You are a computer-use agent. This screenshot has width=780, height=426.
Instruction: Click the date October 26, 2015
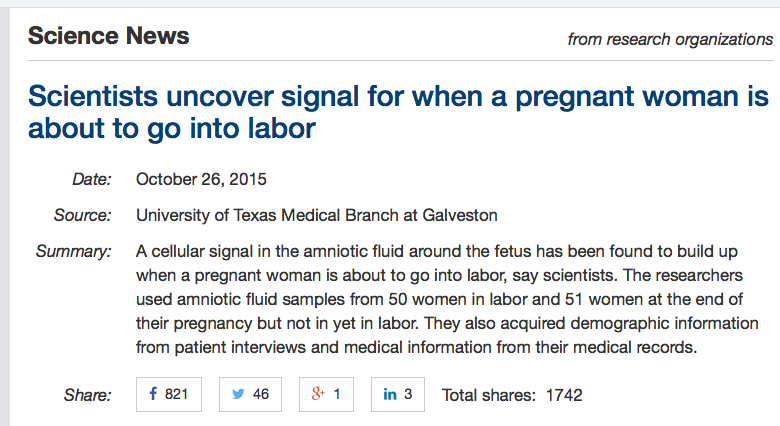tap(201, 179)
